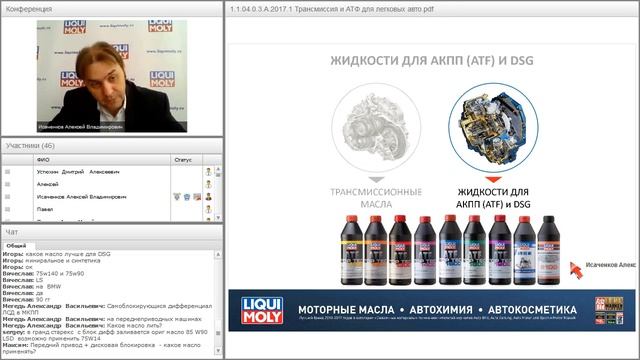The image size is (640, 360).
Task: Click the Liqui Moly logo in slide banner
Action: [x=262, y=311]
